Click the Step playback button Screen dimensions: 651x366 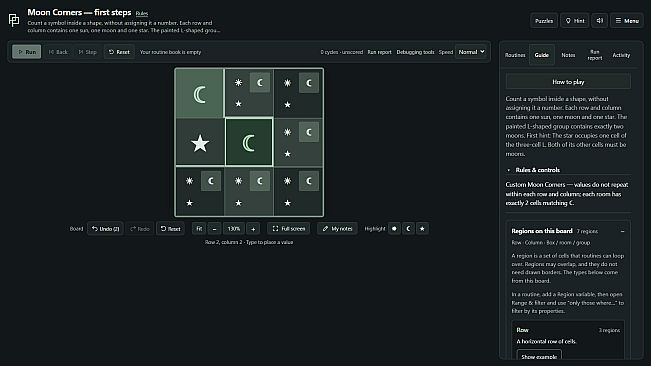(x=88, y=52)
